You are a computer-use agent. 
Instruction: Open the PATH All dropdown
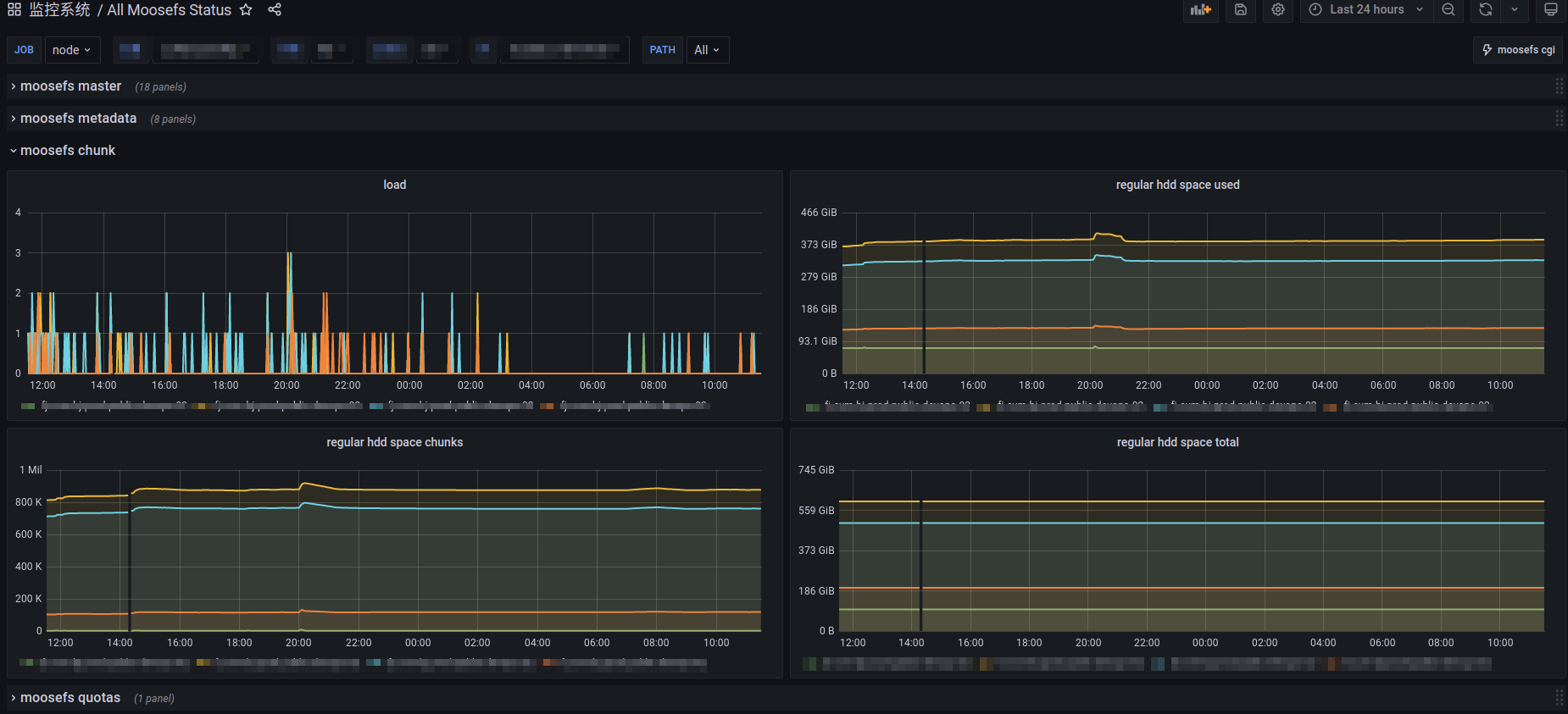707,50
